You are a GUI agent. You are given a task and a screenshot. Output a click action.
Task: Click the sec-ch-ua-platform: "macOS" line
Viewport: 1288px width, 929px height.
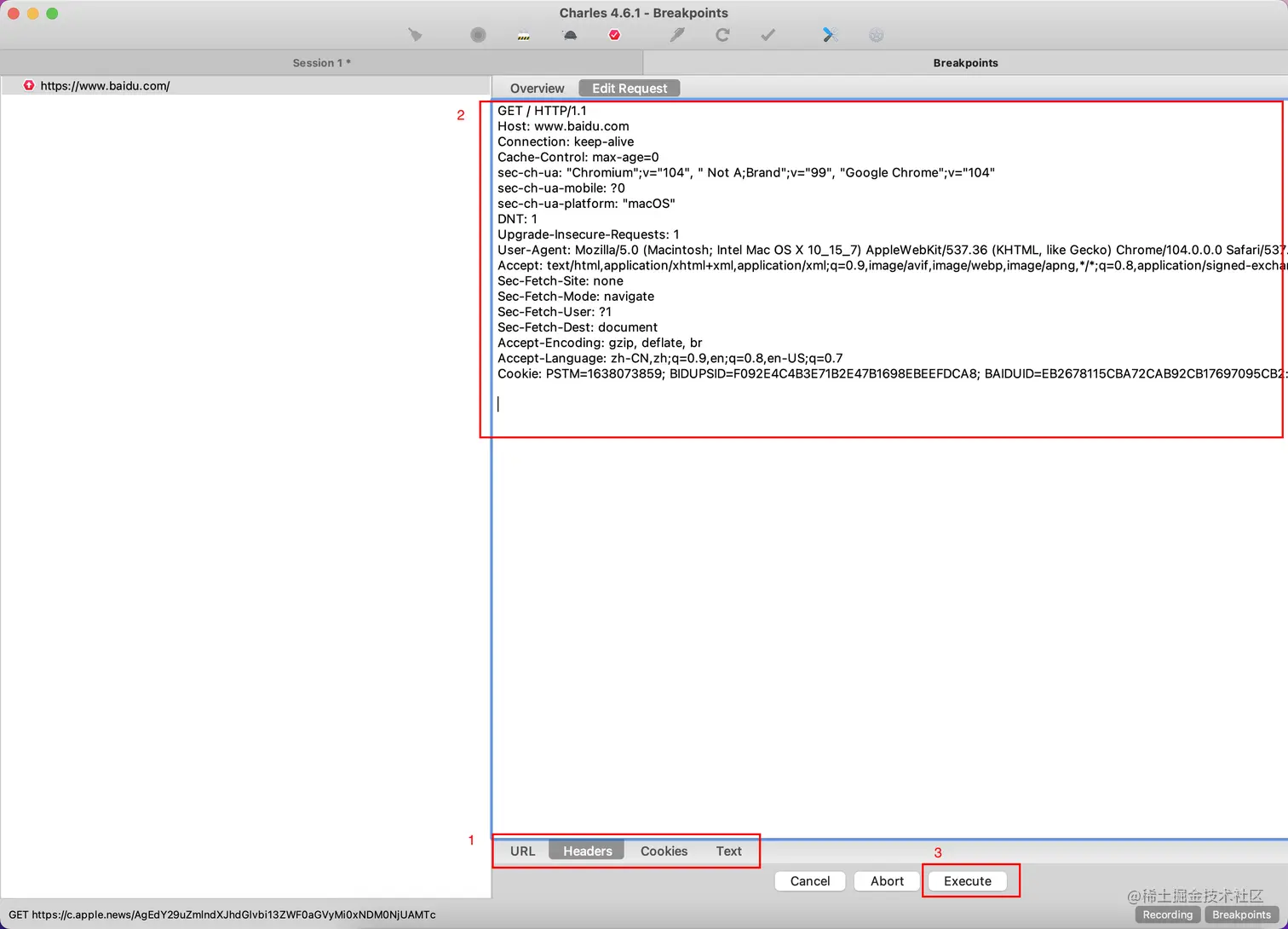pos(586,204)
